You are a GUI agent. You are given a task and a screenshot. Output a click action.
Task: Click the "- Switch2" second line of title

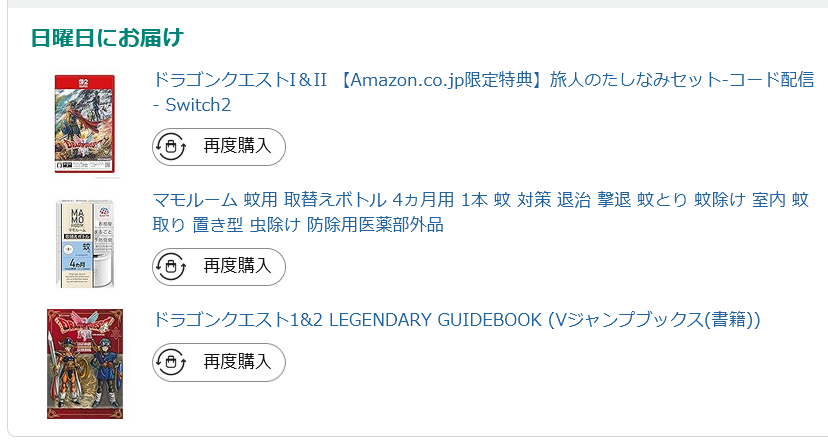192,105
